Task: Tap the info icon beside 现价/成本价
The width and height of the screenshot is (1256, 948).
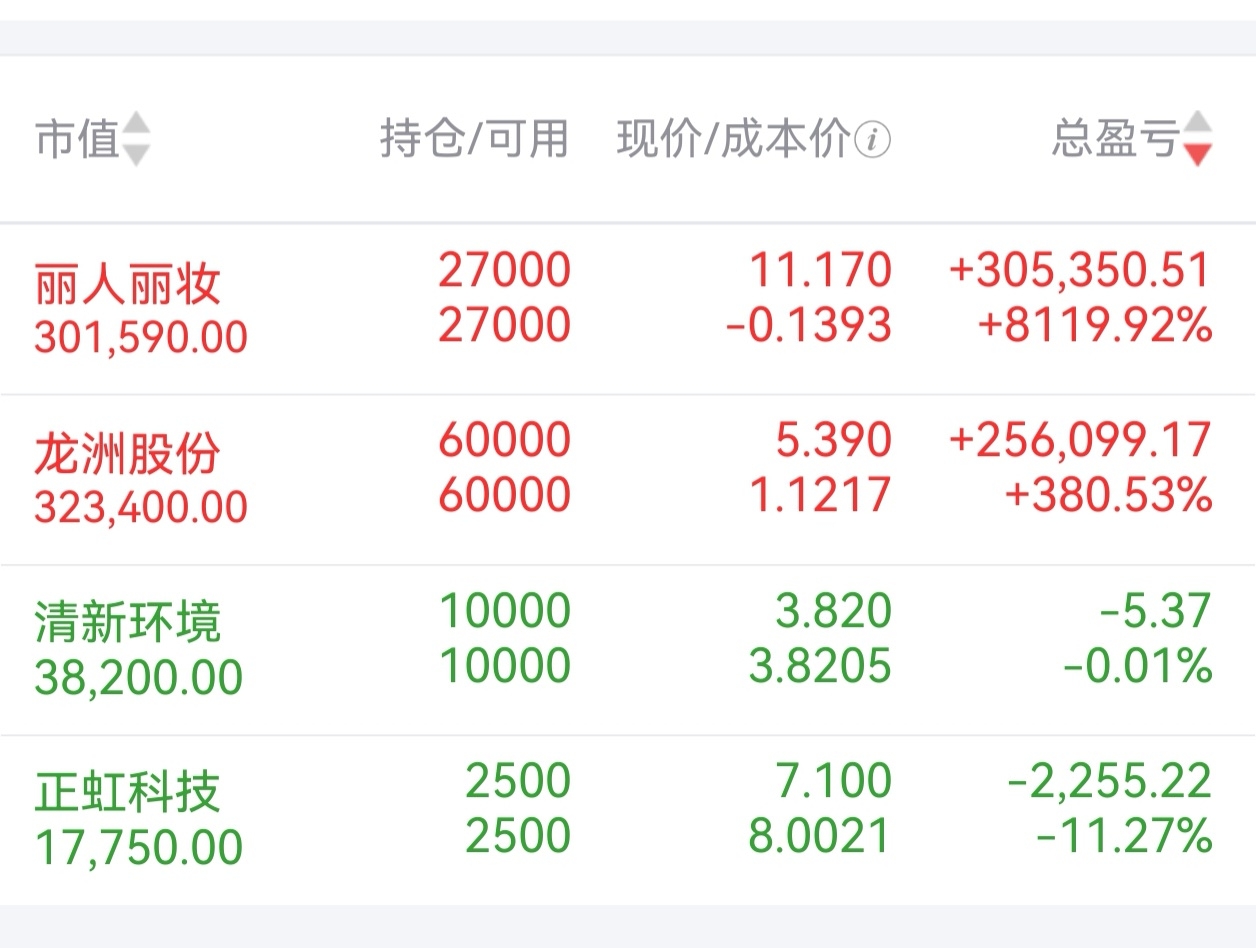Action: [x=874, y=140]
